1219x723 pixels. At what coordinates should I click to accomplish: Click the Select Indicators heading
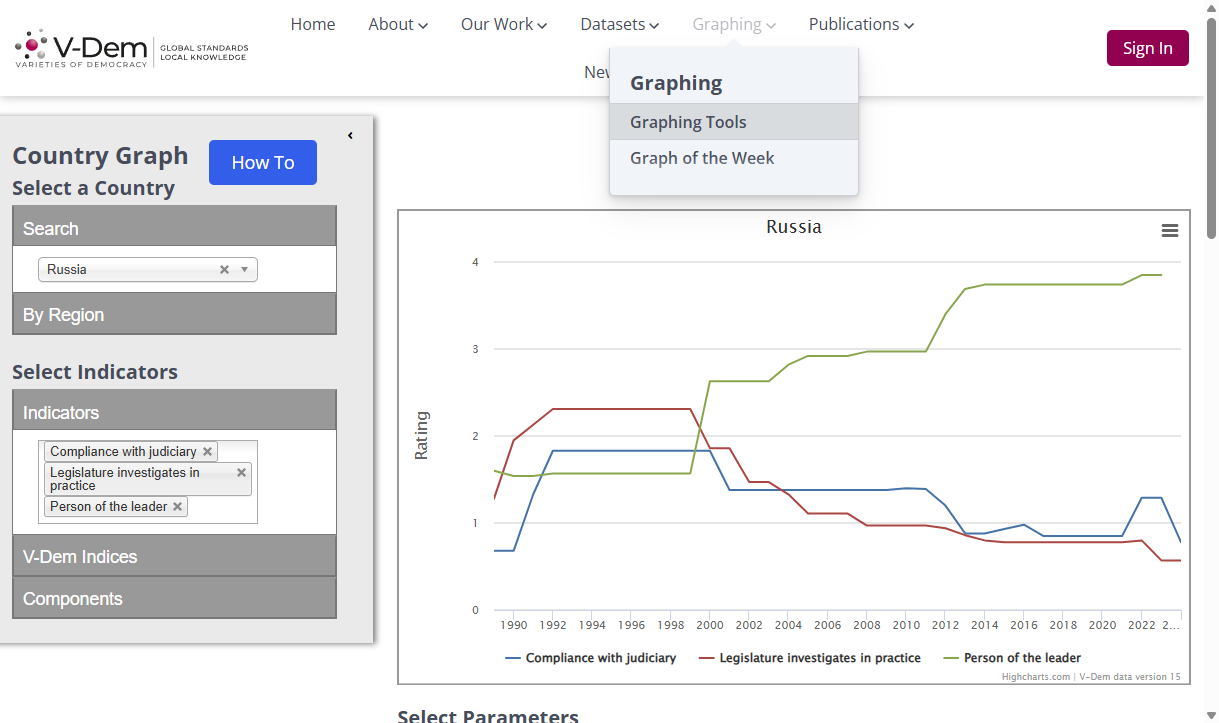tap(95, 372)
